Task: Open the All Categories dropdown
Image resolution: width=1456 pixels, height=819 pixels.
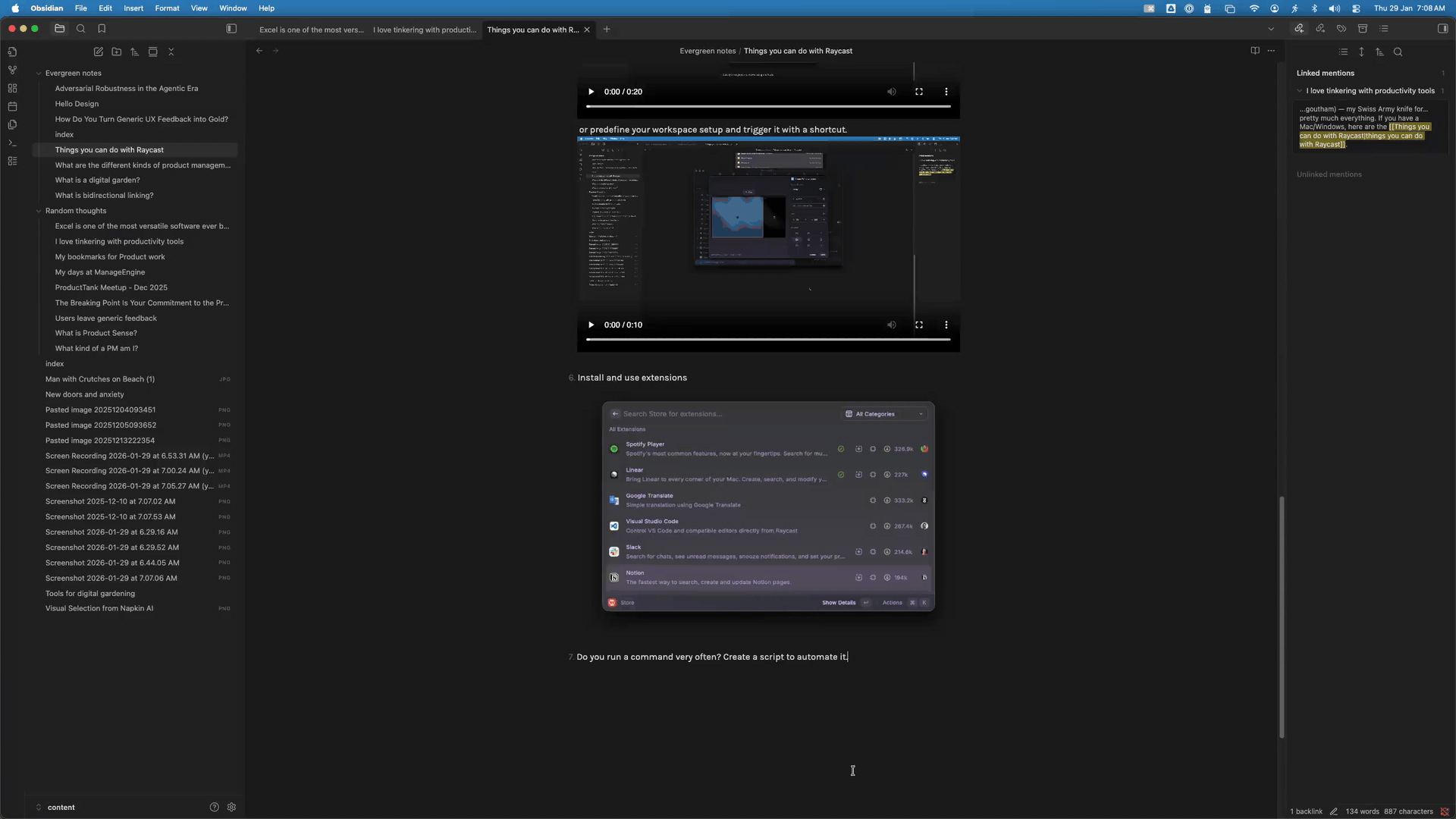Action: pyautogui.click(x=885, y=414)
